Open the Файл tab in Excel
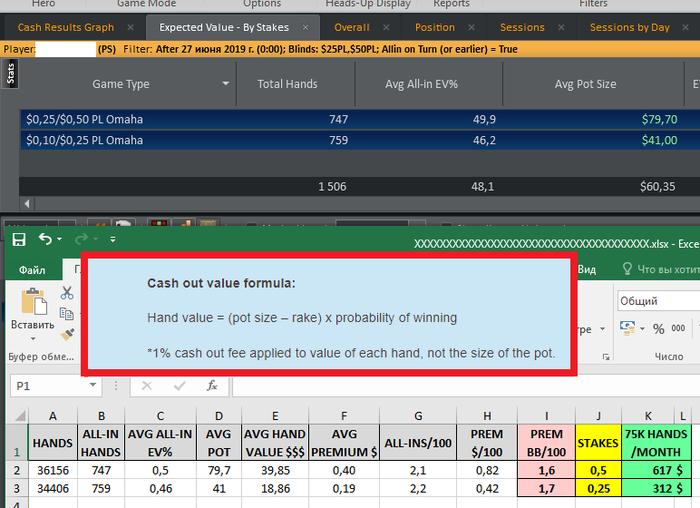This screenshot has height=508, width=700. click(x=32, y=270)
